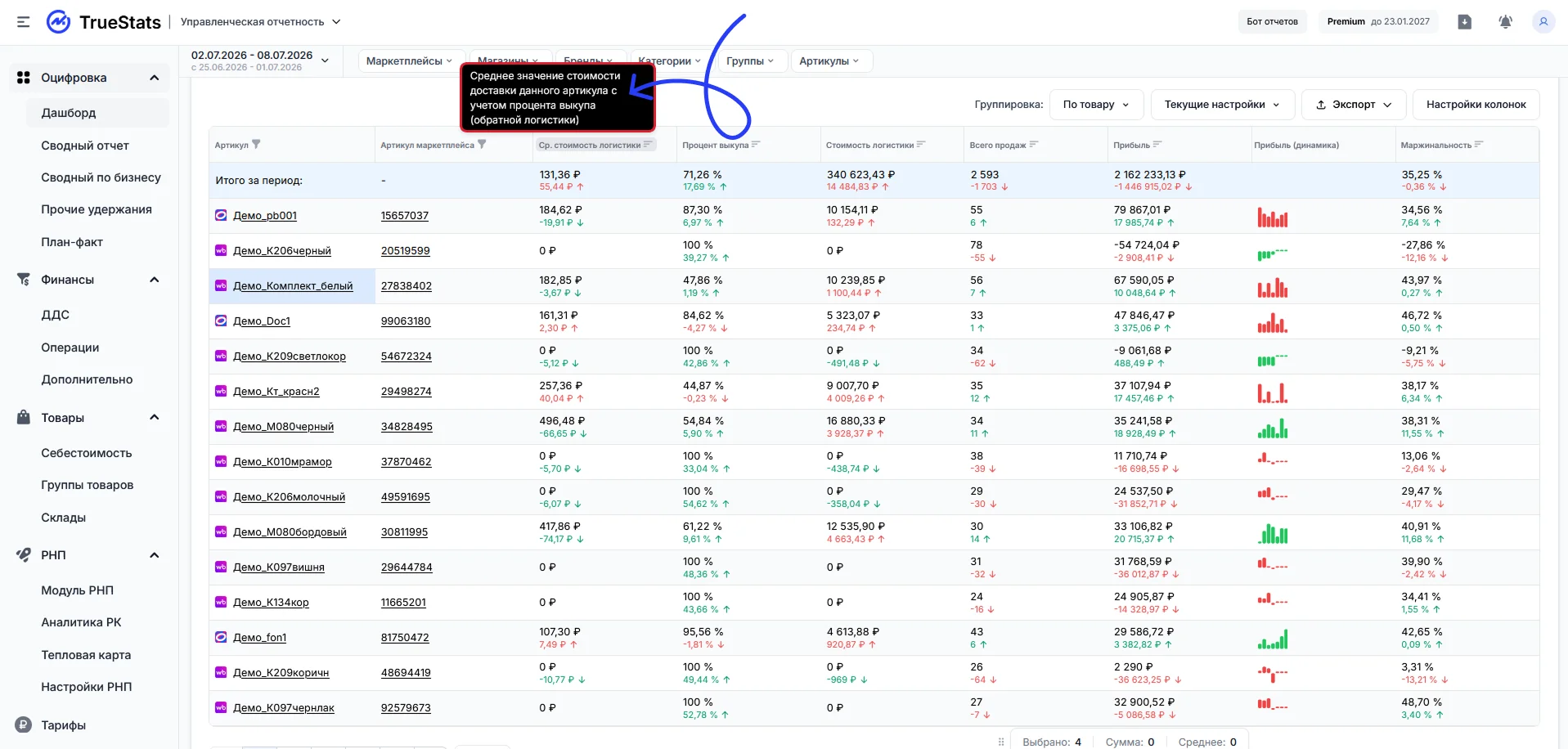Viewport: 1568px width, 749px height.
Task: Click the filter icon beside Артикул header
Action: coord(256,144)
